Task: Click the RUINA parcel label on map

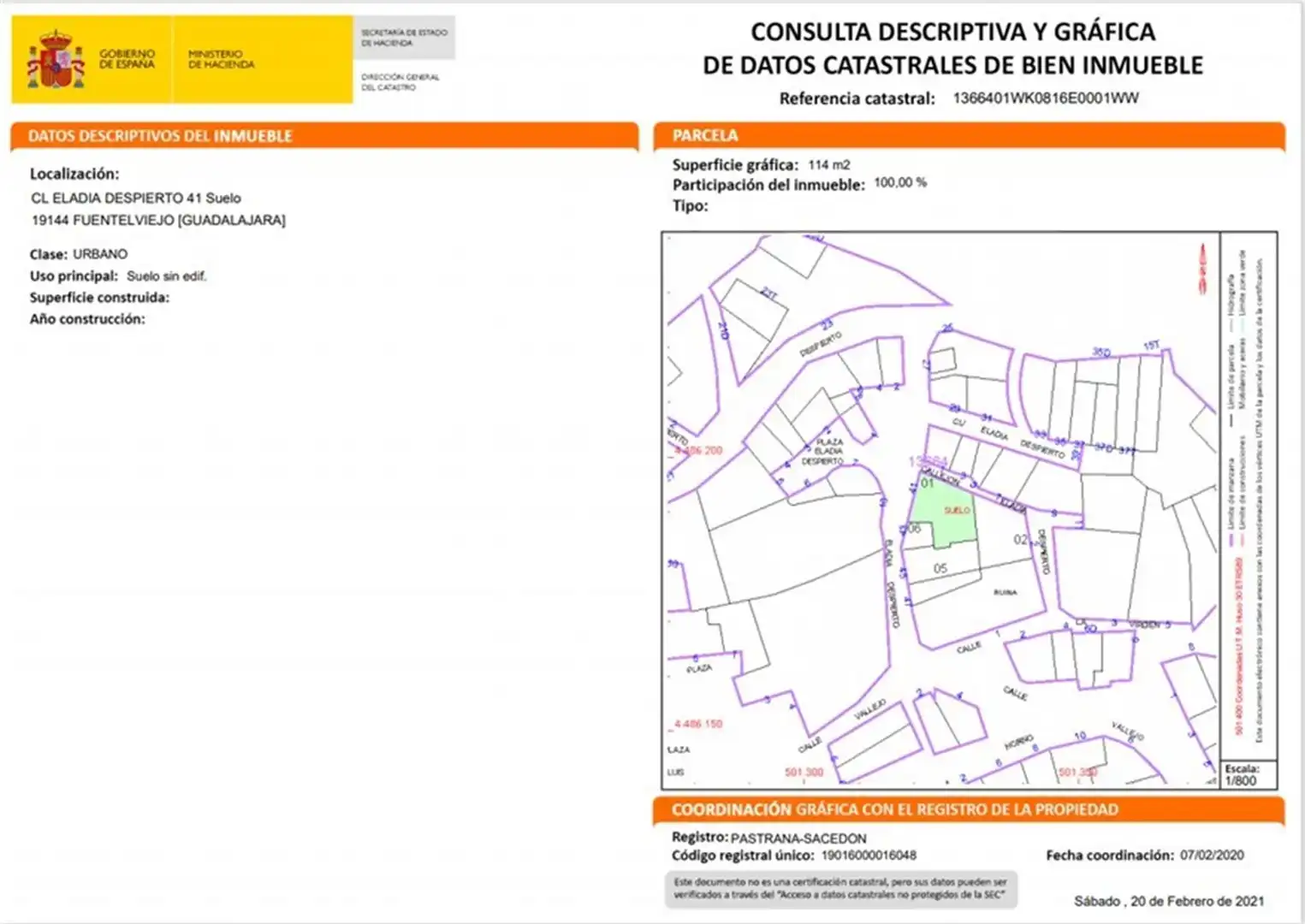Action: coord(1005,592)
